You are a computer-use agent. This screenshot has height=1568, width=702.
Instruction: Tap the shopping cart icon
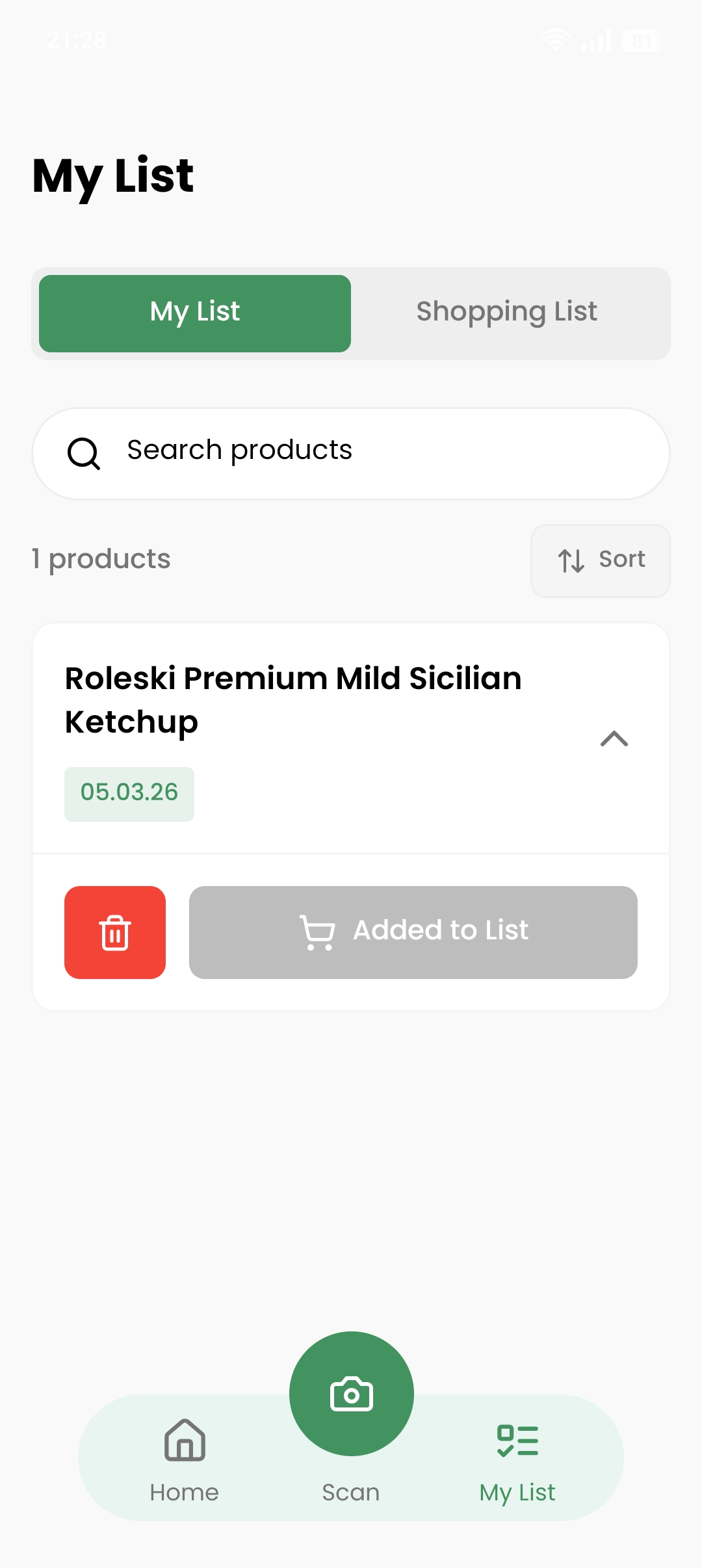(x=317, y=932)
